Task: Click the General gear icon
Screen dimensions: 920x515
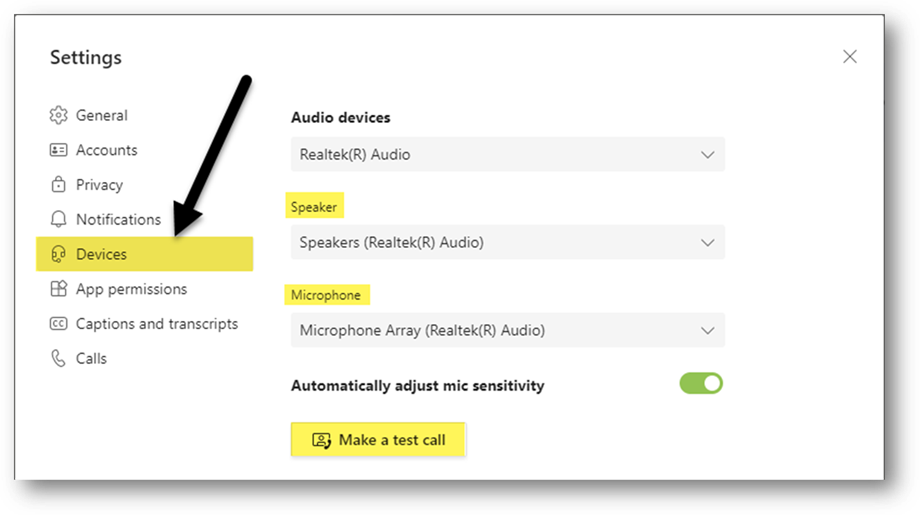Action: [58, 116]
